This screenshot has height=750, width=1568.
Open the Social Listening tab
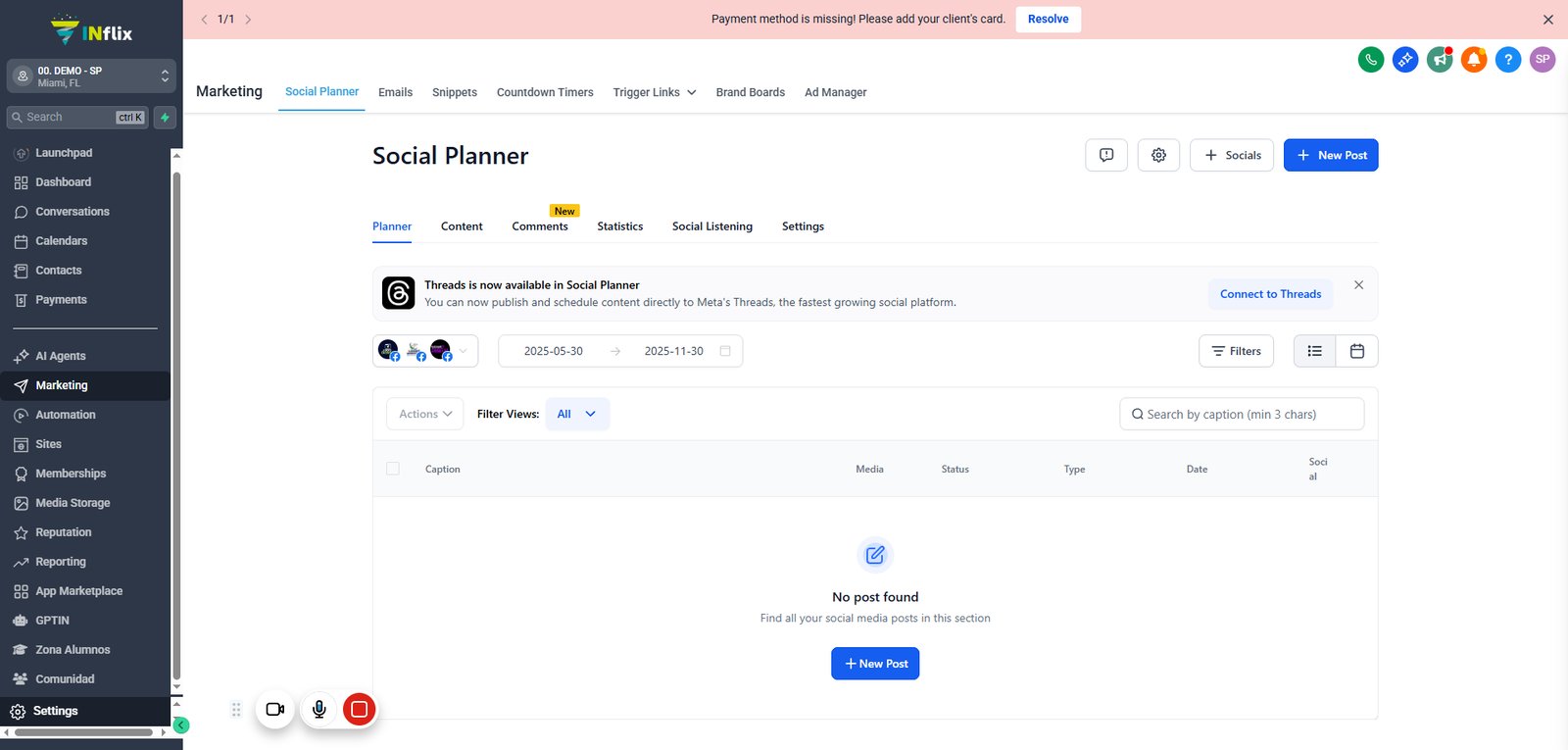pyautogui.click(x=712, y=226)
